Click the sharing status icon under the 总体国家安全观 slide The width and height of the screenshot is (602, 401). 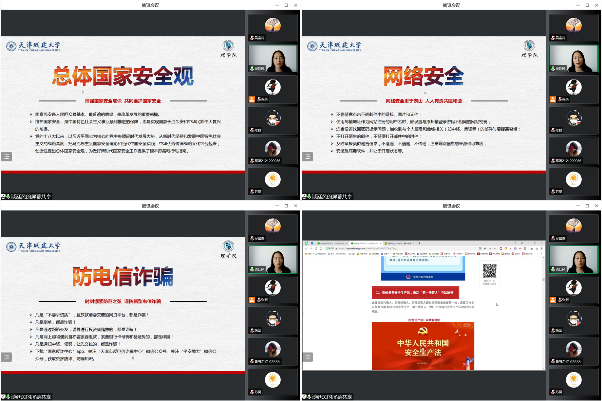tap(5, 195)
